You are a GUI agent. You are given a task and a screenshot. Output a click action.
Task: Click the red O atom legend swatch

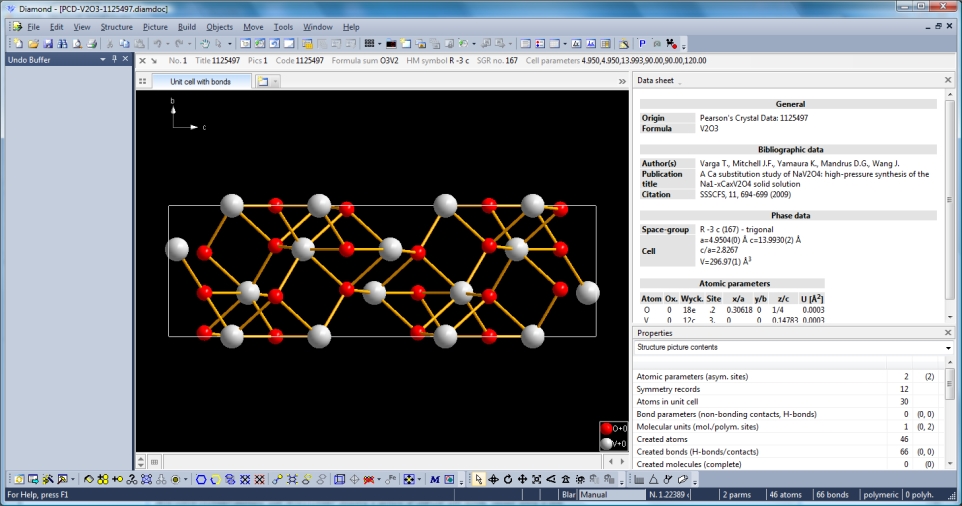pyautogui.click(x=606, y=428)
